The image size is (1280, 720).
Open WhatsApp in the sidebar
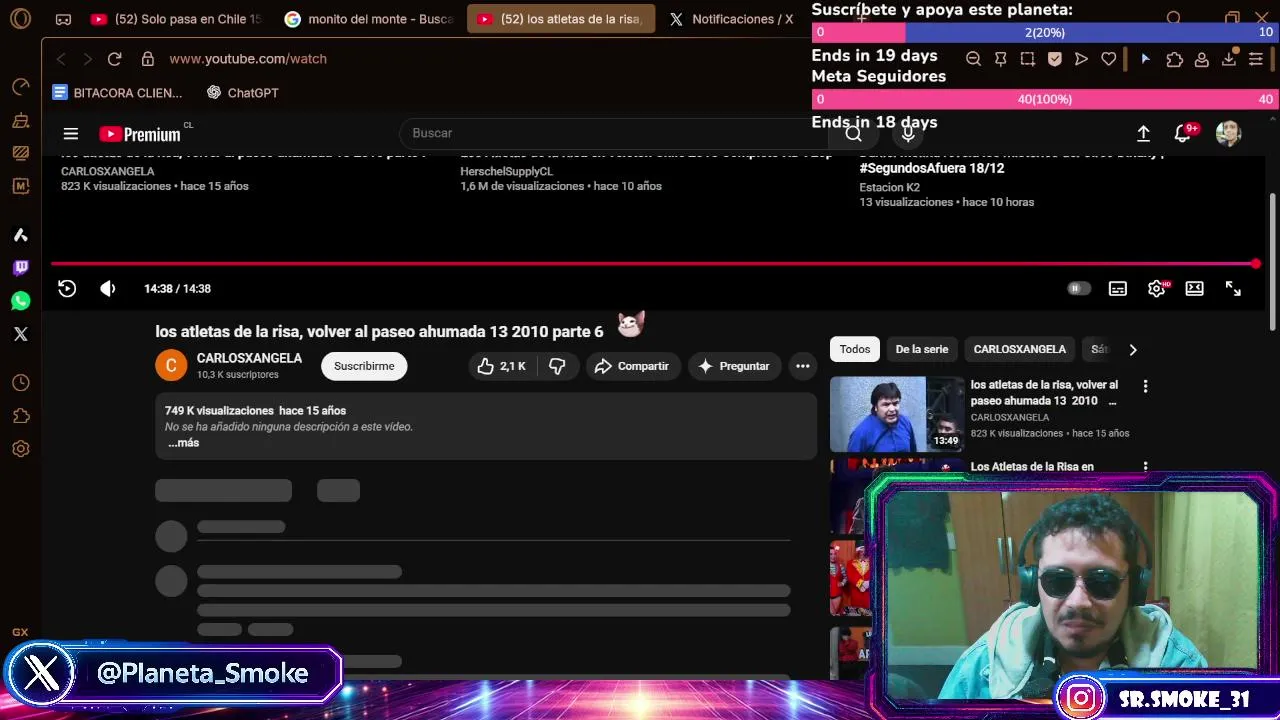coord(20,301)
